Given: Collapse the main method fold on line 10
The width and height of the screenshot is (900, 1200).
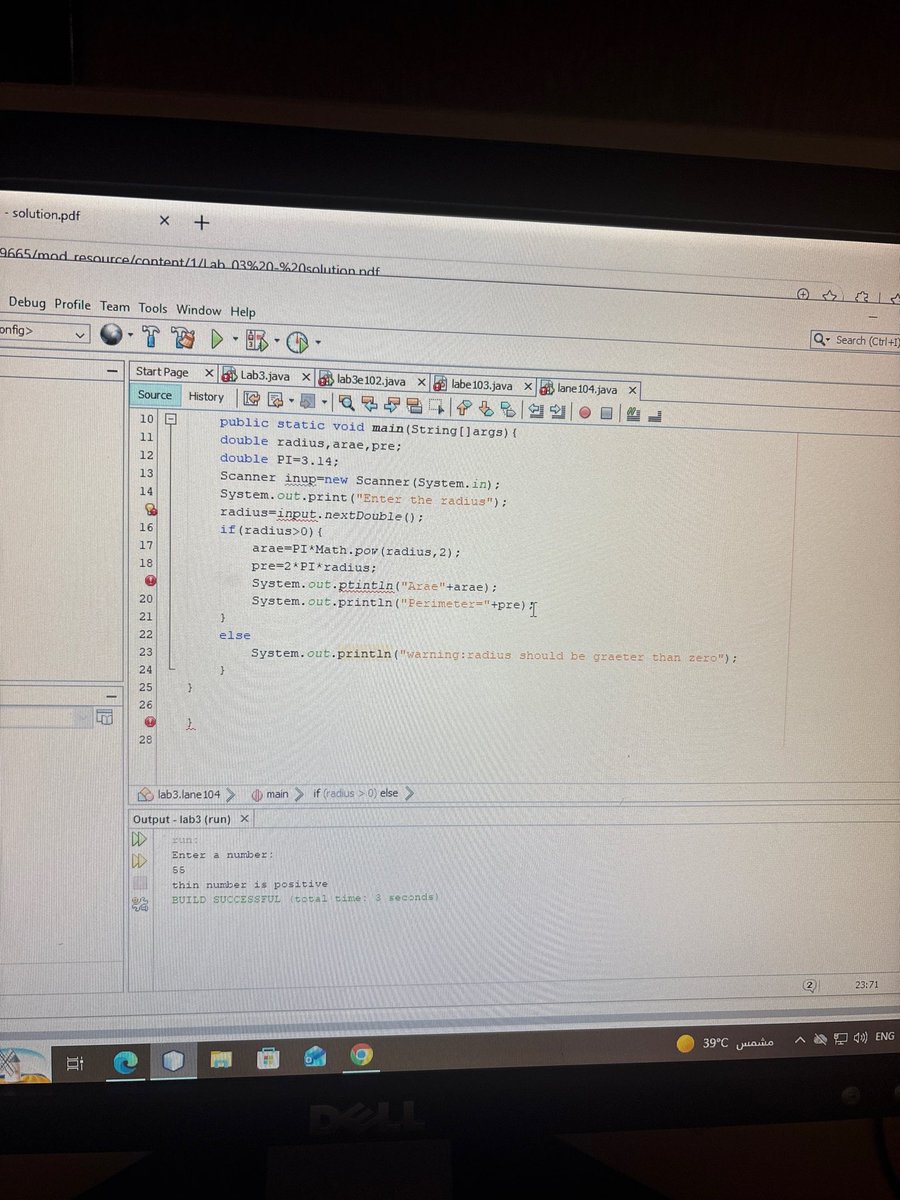Looking at the screenshot, I should (170, 419).
